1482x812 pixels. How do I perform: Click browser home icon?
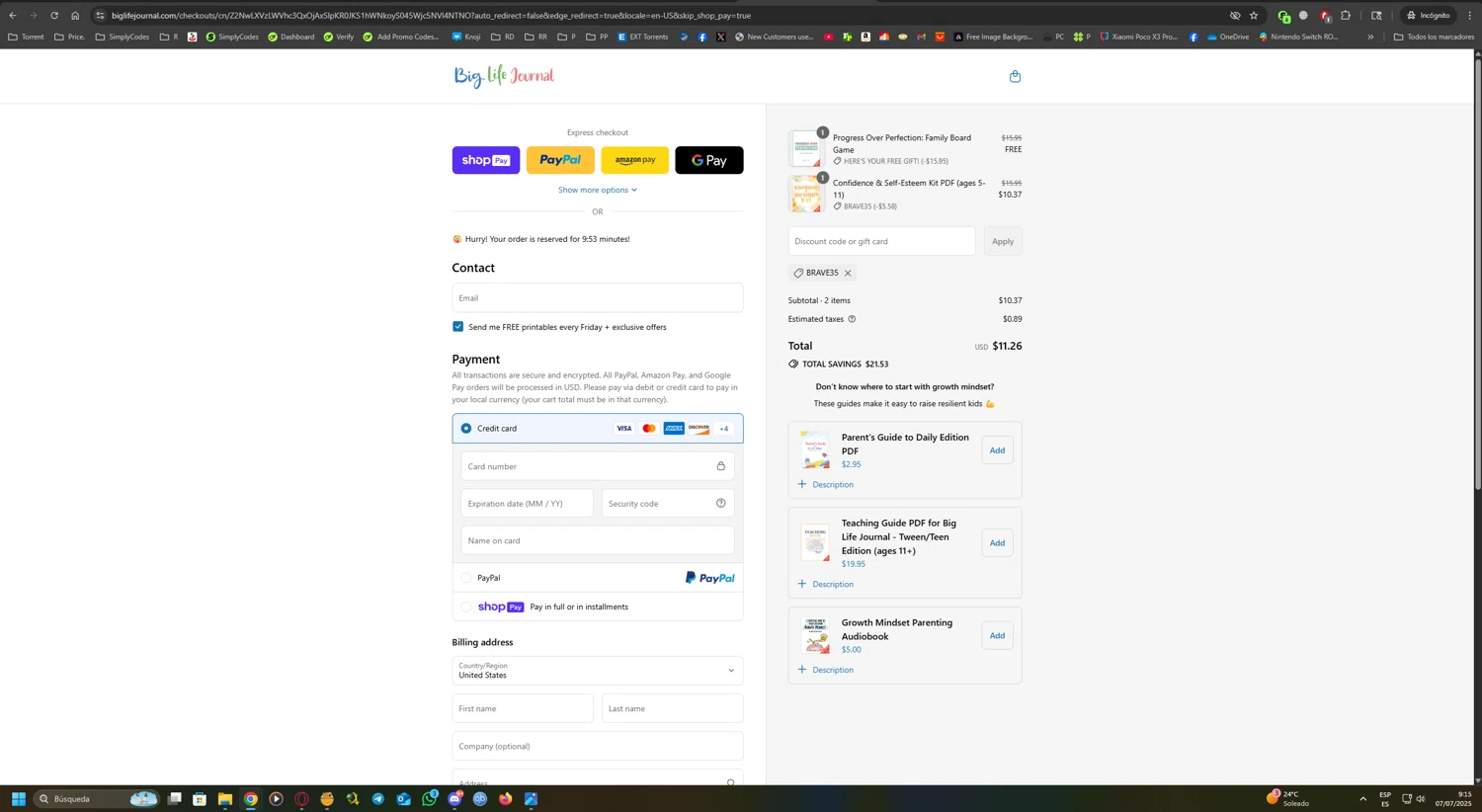(x=75, y=16)
